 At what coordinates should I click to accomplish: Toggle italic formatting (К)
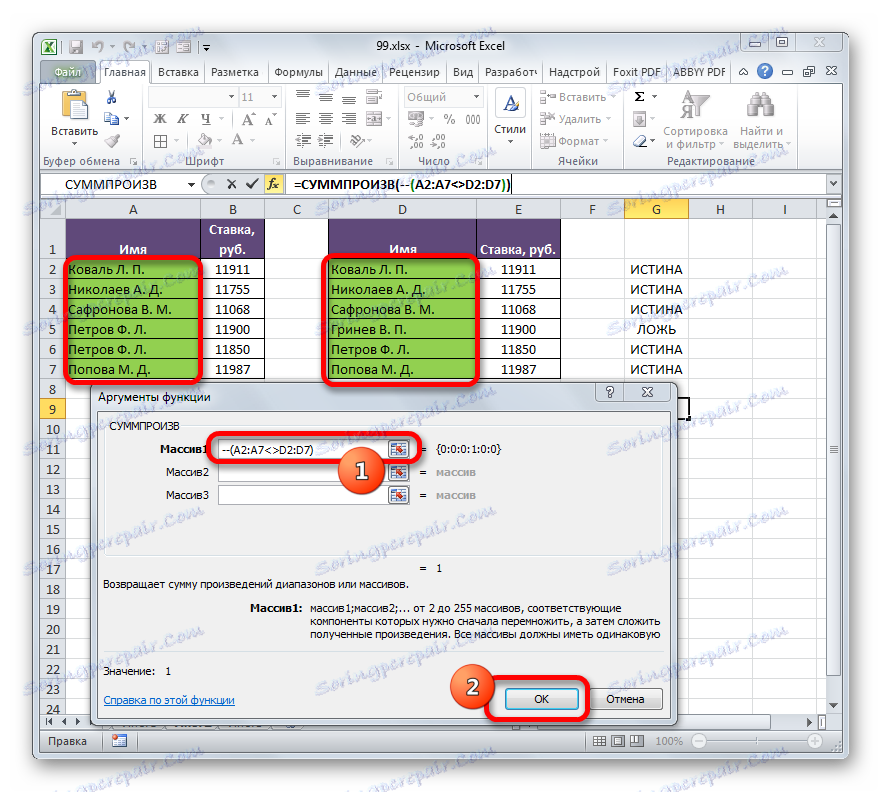coord(182,118)
